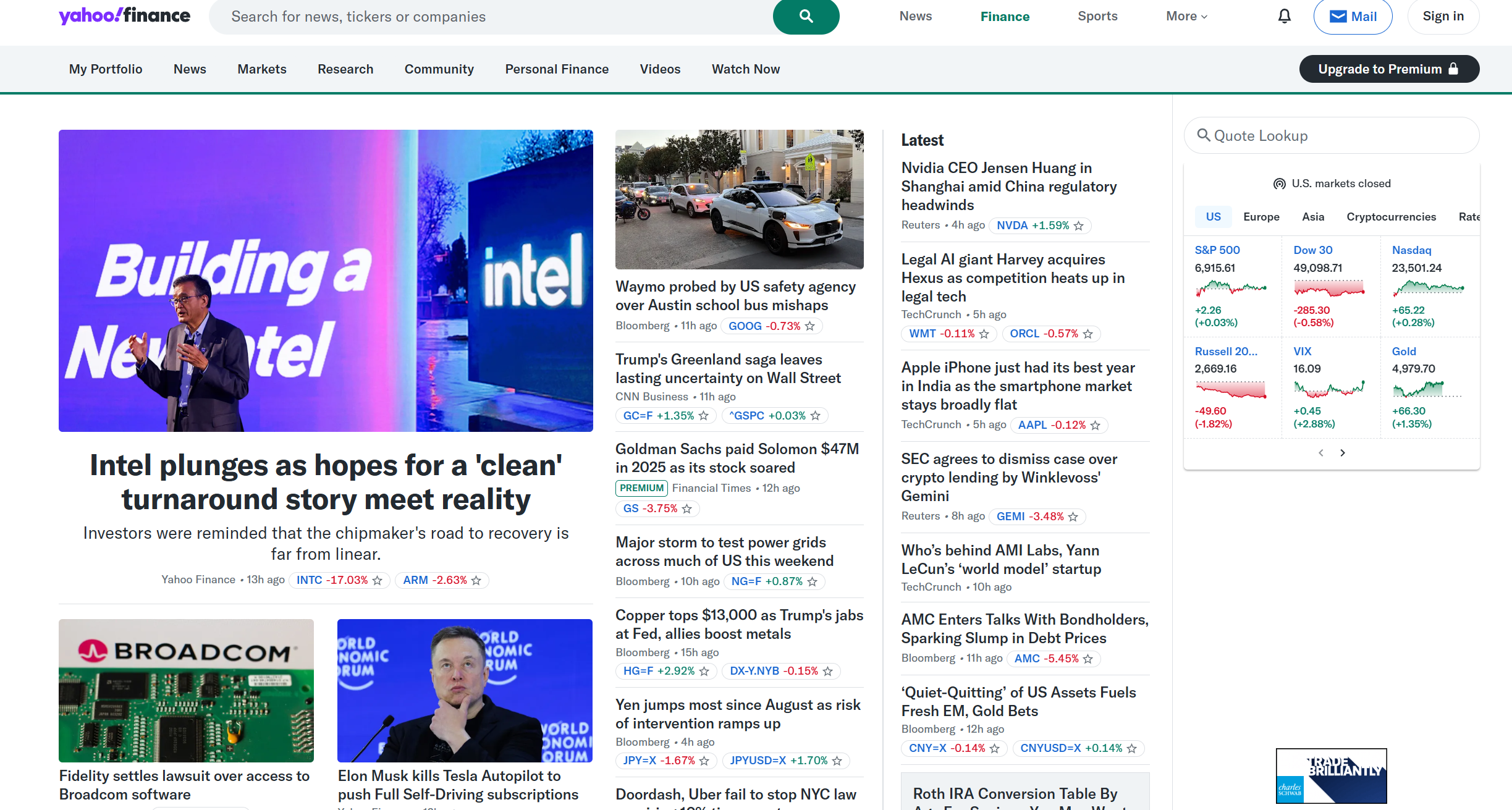Click the Sign in button

click(1443, 16)
